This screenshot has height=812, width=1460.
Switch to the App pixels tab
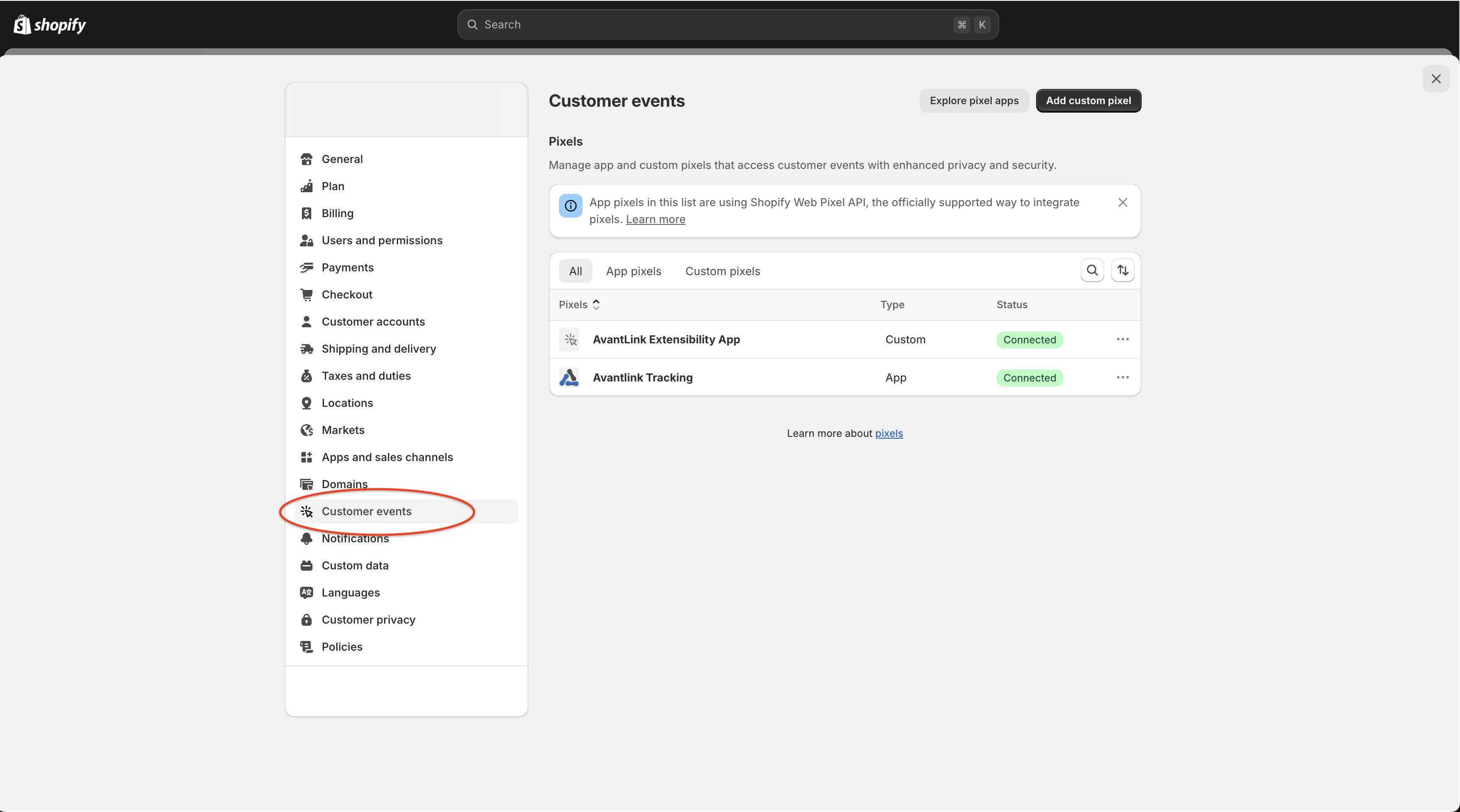pos(633,271)
